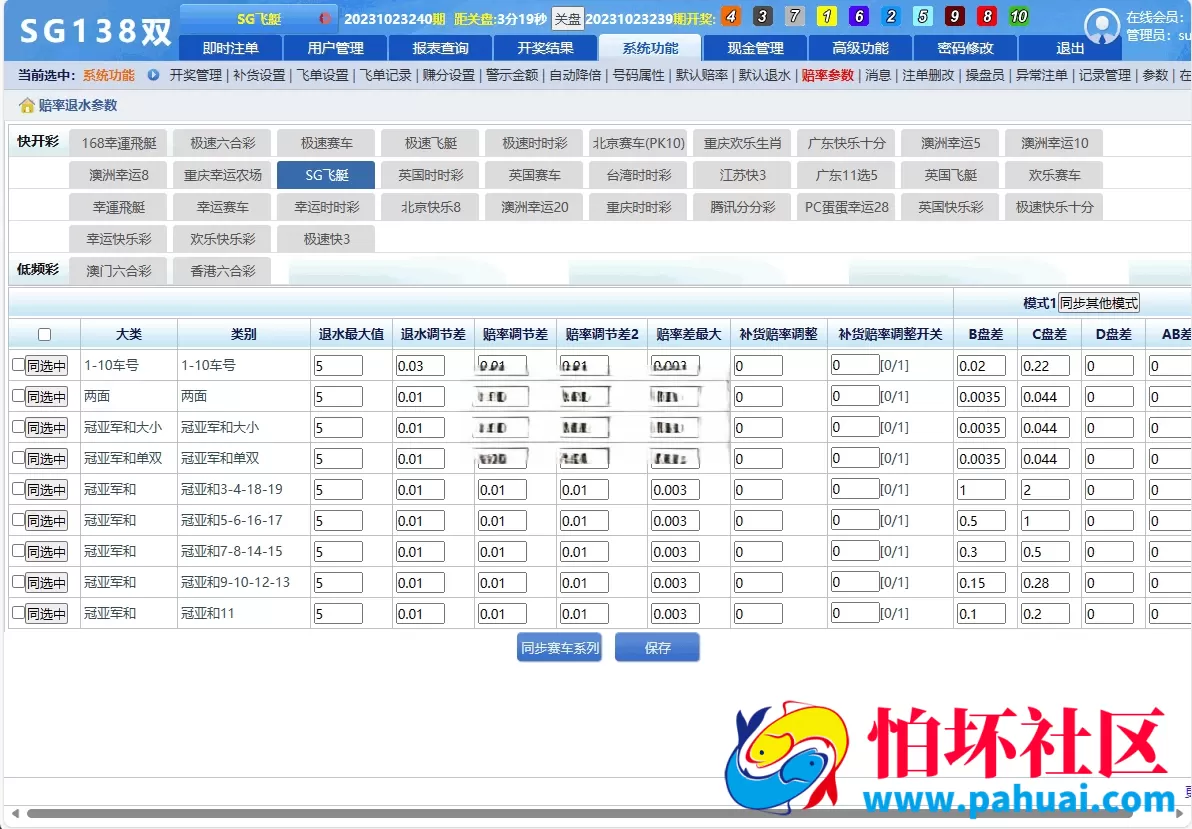1192x829 pixels.
Task: Click the red lottery ball number 8
Action: [x=987, y=16]
